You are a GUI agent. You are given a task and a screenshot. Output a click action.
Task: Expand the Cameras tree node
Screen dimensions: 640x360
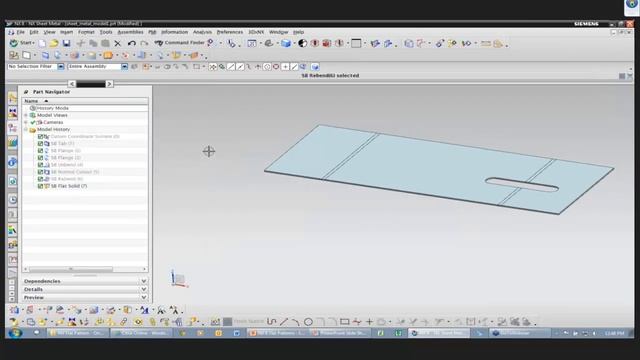[x=26, y=122]
